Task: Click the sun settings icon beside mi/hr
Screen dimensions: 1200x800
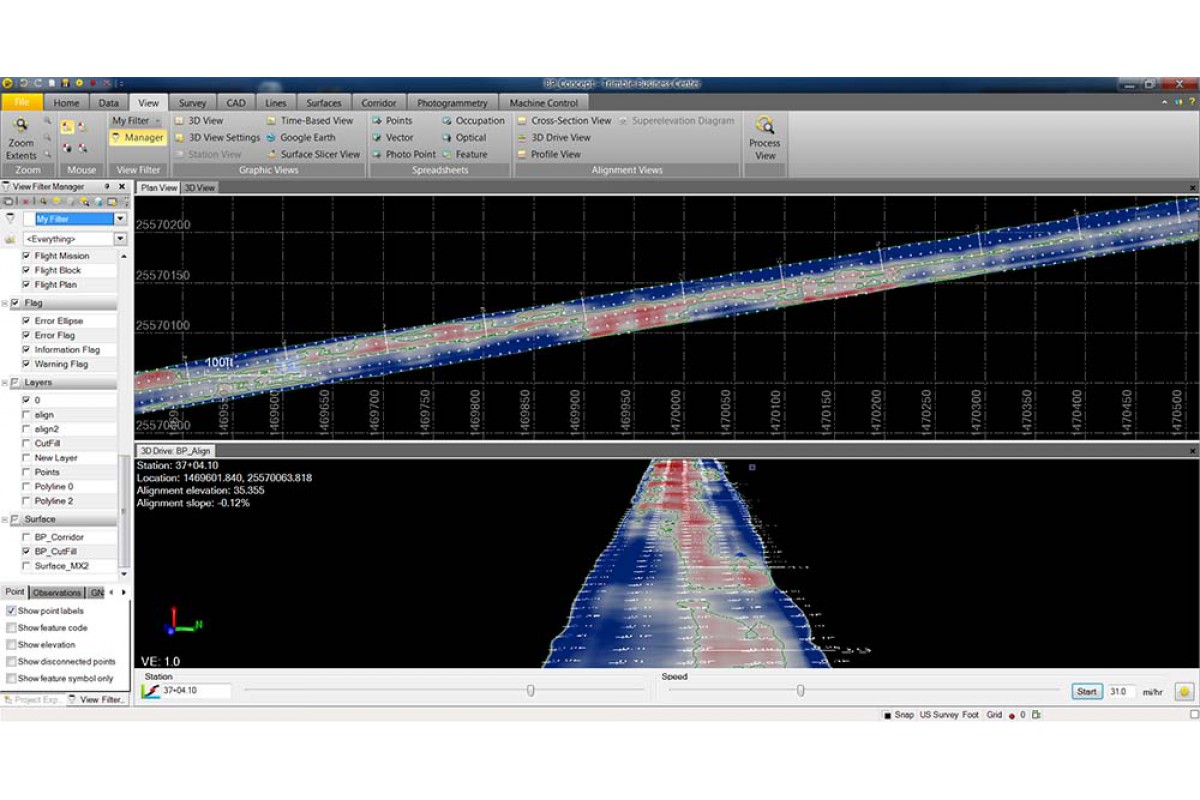Action: 1185,691
